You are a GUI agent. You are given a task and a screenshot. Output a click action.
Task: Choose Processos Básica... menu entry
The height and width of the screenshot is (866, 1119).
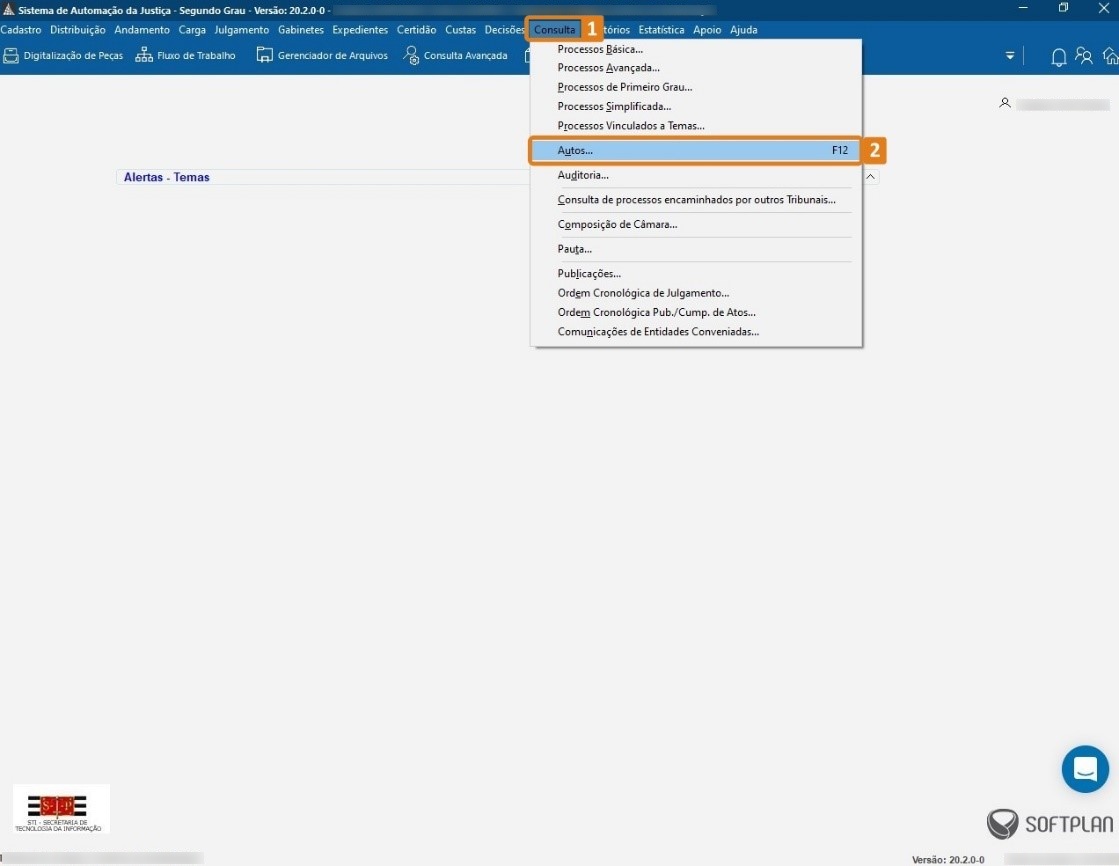pyautogui.click(x=600, y=49)
